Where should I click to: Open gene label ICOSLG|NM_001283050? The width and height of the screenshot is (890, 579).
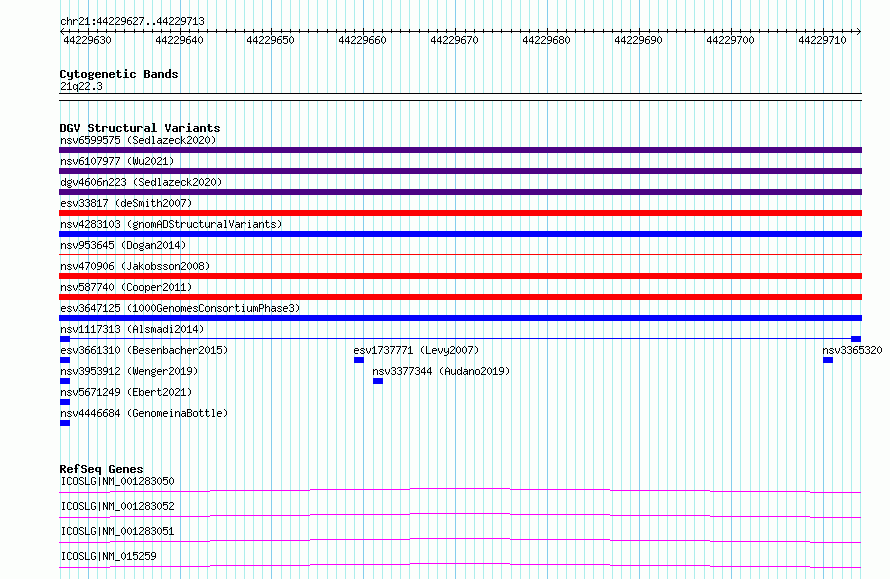pos(117,481)
